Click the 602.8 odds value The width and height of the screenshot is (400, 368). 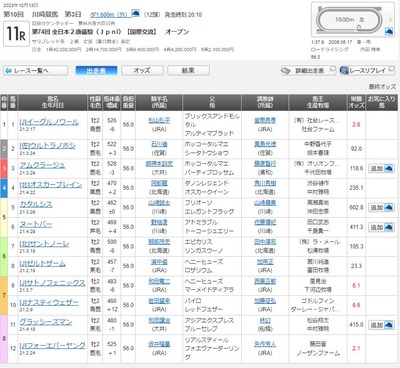coord(356,207)
